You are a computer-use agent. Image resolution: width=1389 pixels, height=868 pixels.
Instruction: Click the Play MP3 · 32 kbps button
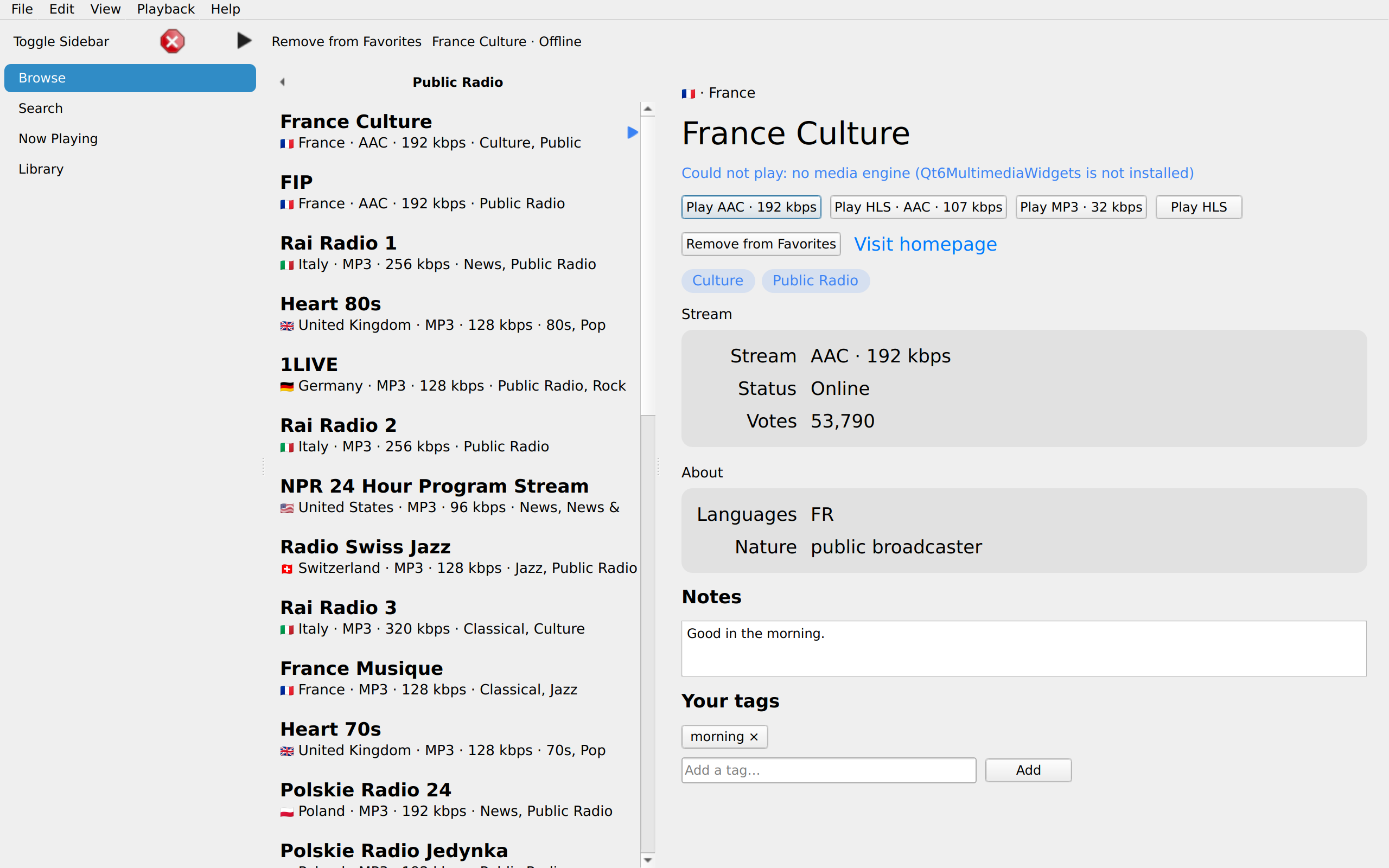(1081, 207)
